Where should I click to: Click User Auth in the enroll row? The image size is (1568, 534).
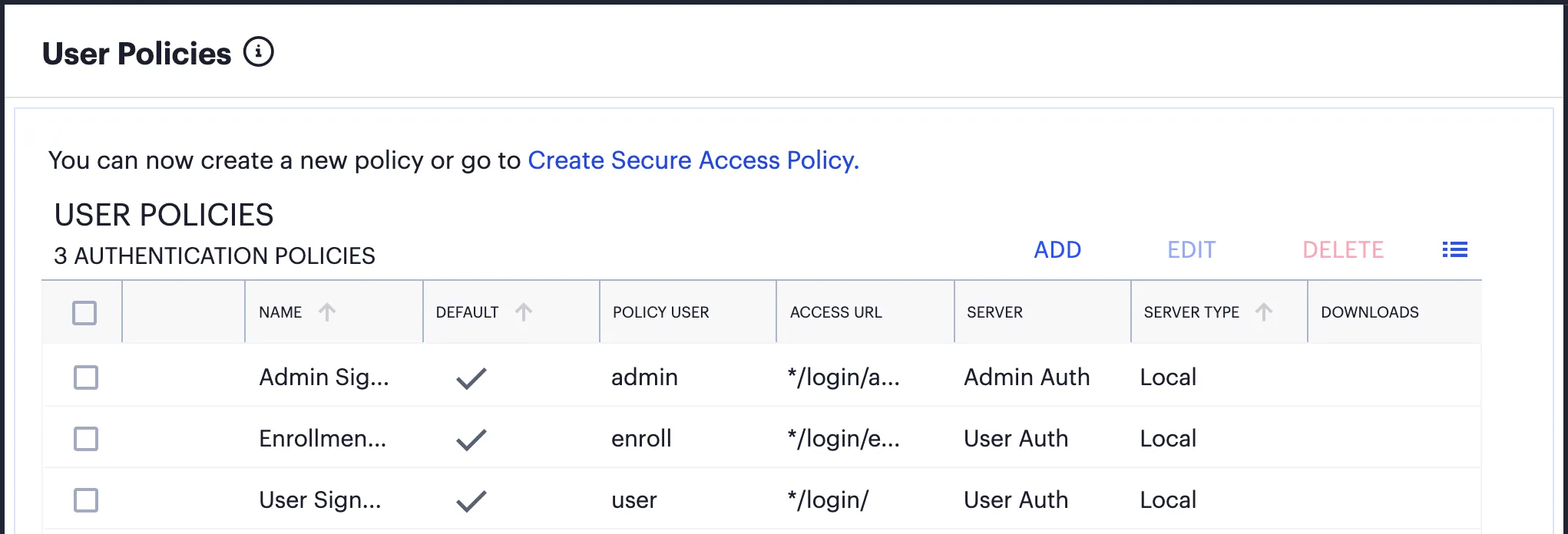[x=1016, y=439]
